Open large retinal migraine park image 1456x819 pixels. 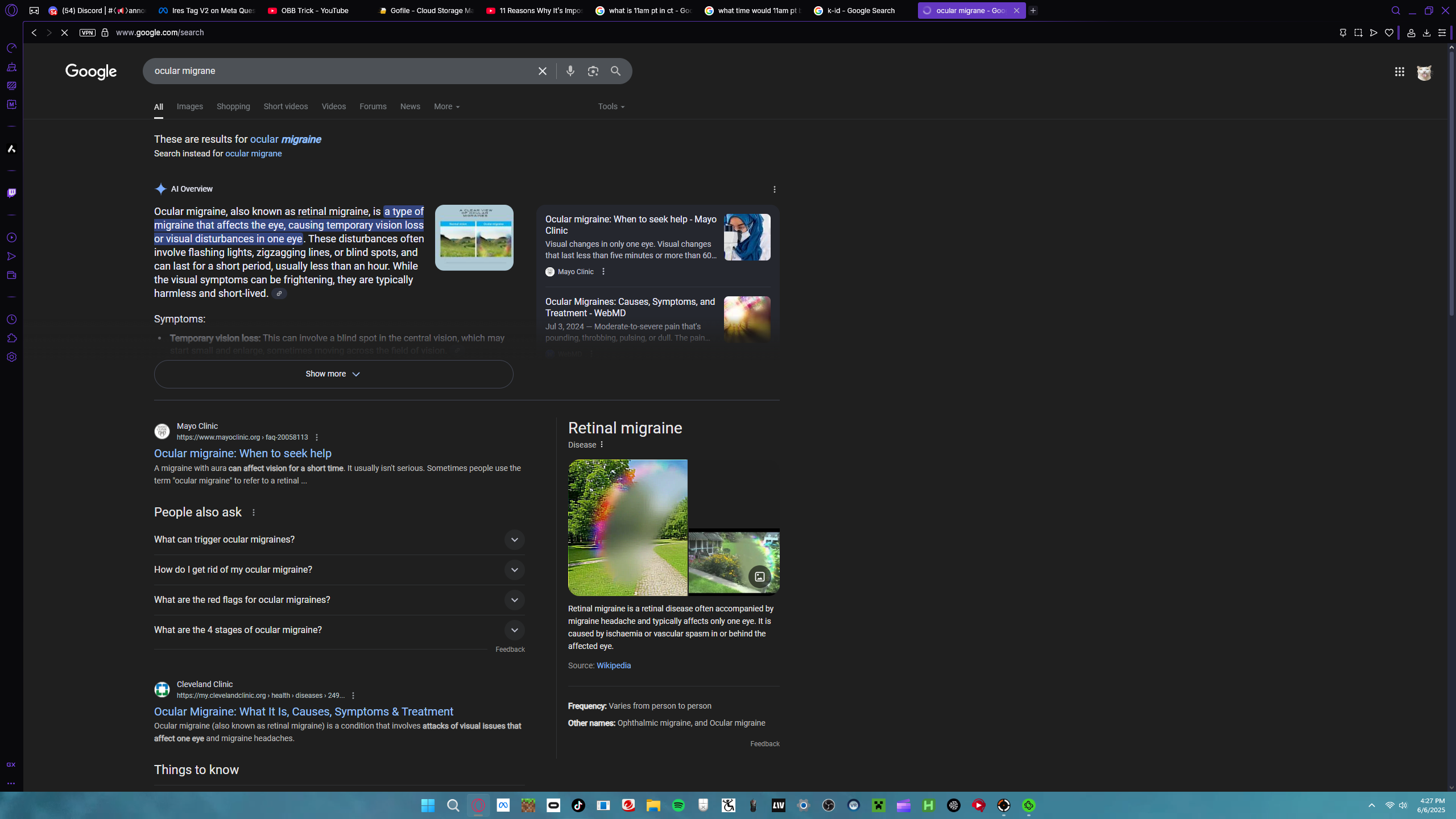627,528
